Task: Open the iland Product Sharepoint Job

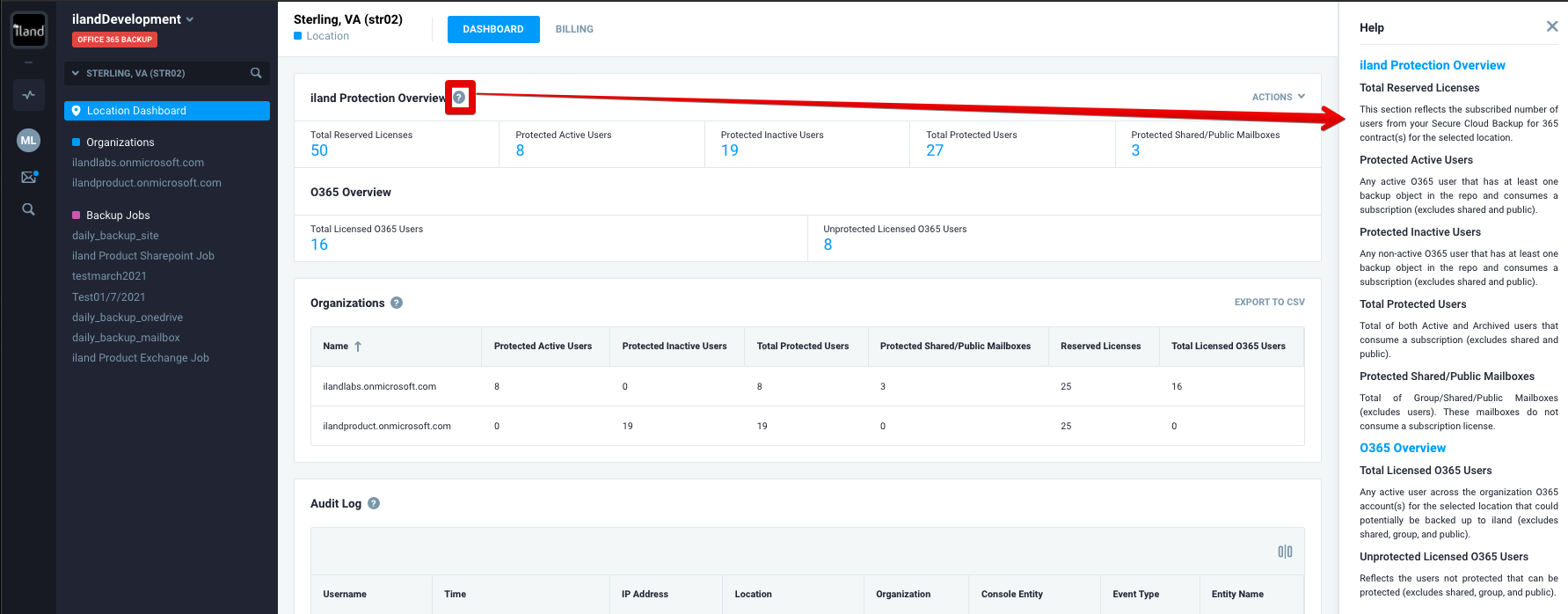Action: click(143, 256)
